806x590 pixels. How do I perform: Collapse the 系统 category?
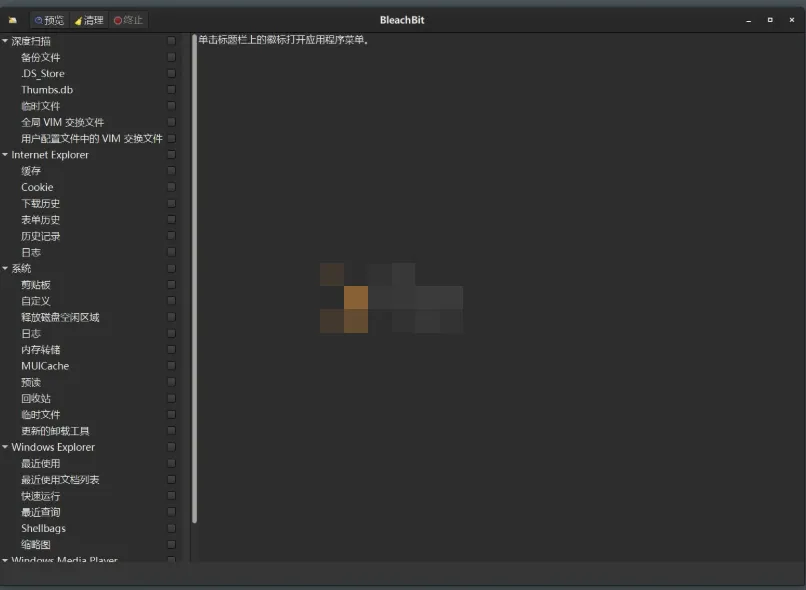[x=5, y=268]
